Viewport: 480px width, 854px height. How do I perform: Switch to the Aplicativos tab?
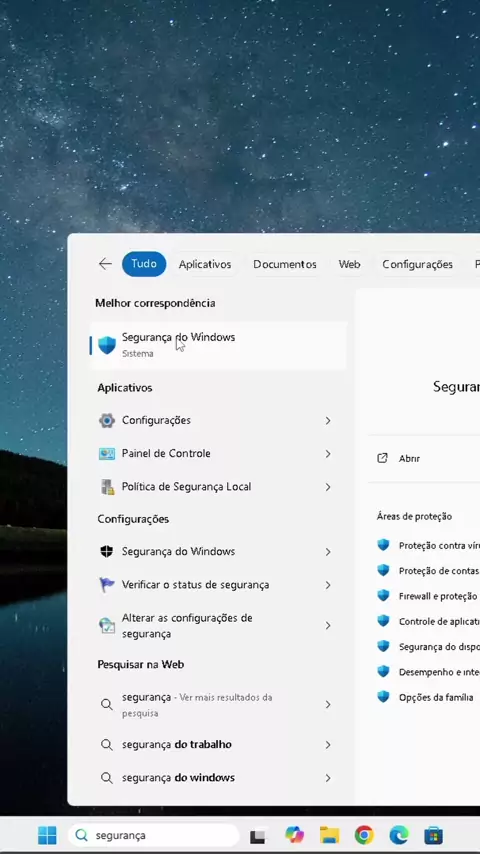point(205,264)
